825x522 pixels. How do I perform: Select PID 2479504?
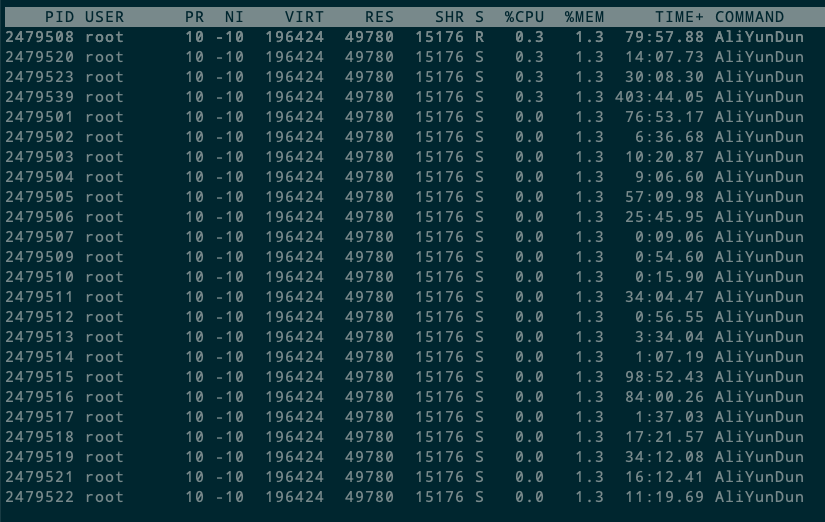39,177
